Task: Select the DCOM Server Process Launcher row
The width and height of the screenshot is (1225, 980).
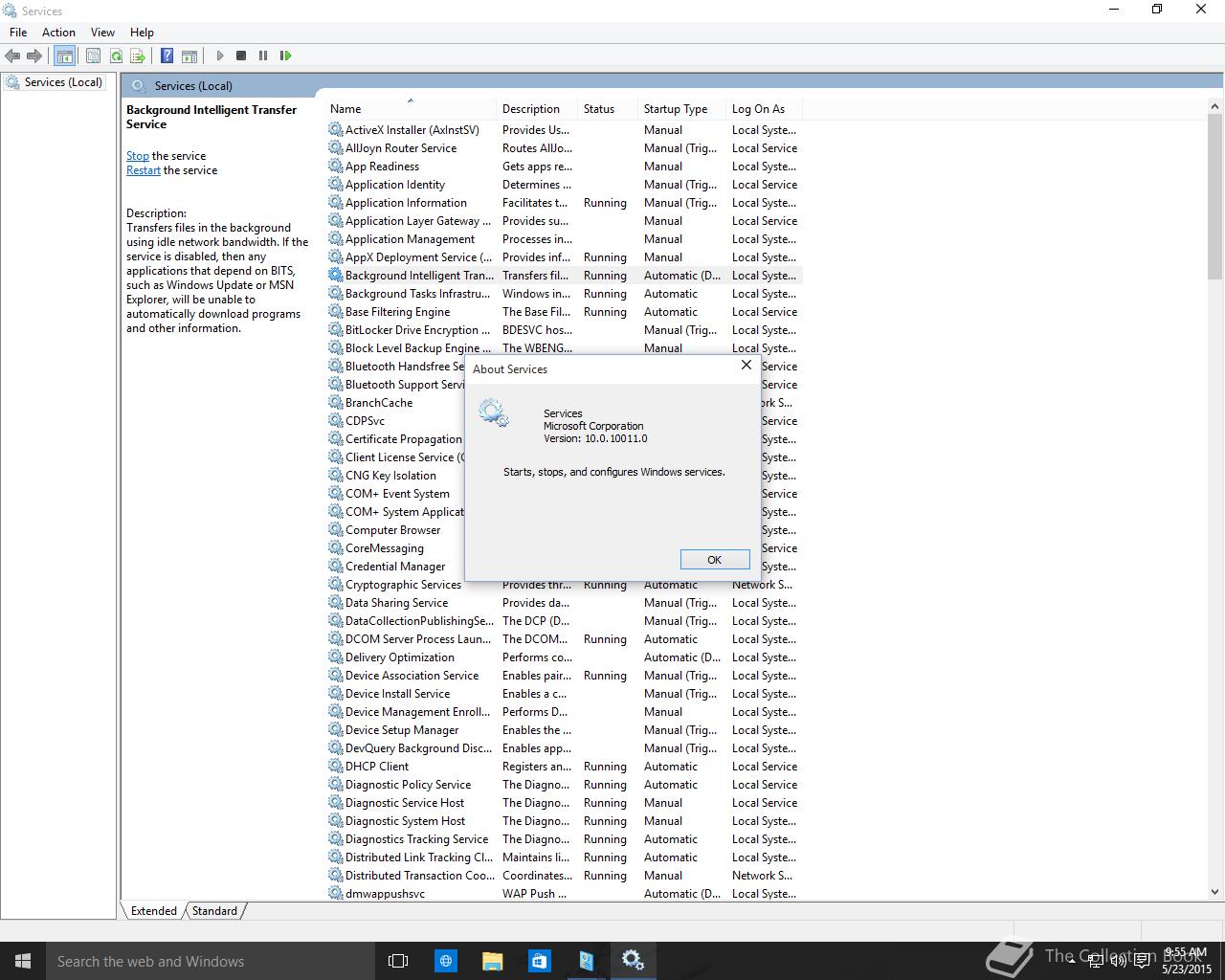Action: tap(564, 639)
